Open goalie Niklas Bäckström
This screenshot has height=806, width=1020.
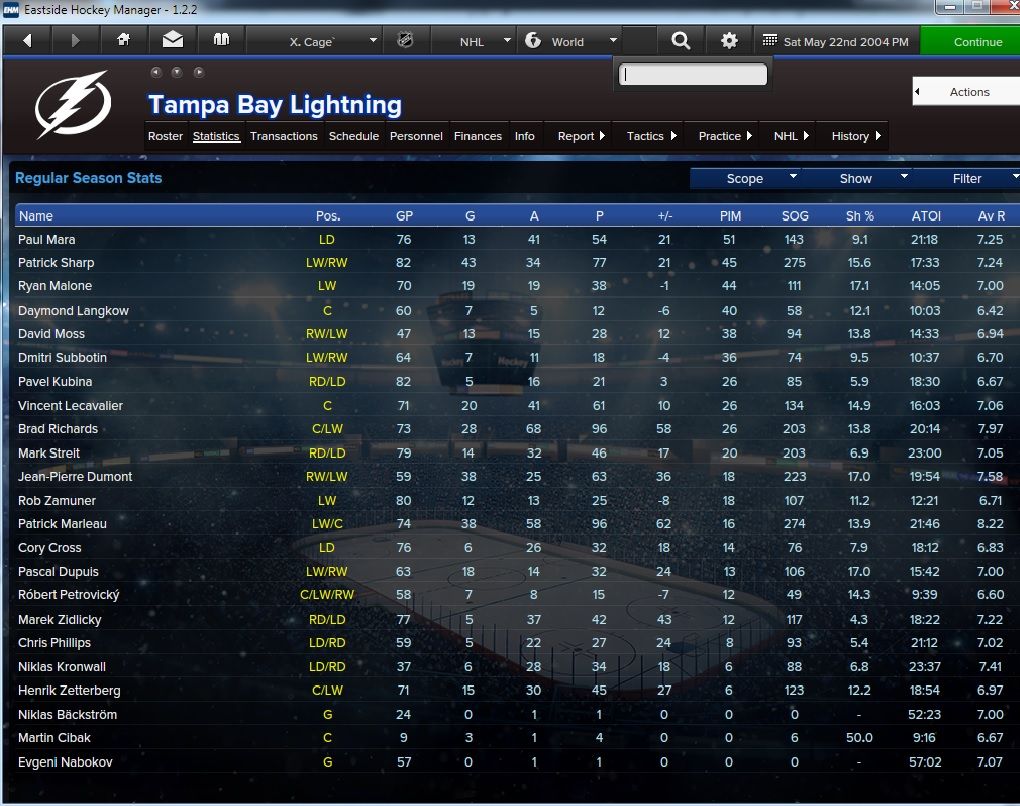pyautogui.click(x=68, y=714)
